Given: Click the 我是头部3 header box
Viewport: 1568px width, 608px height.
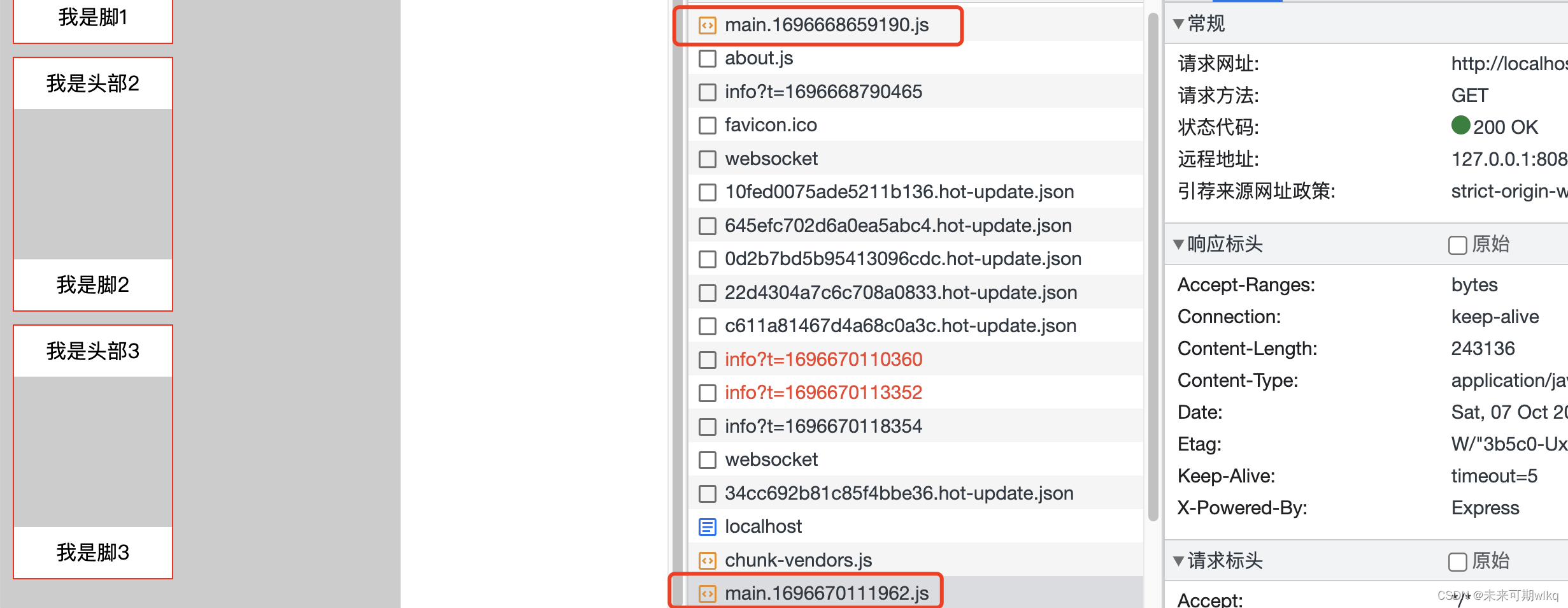Looking at the screenshot, I should tap(93, 351).
